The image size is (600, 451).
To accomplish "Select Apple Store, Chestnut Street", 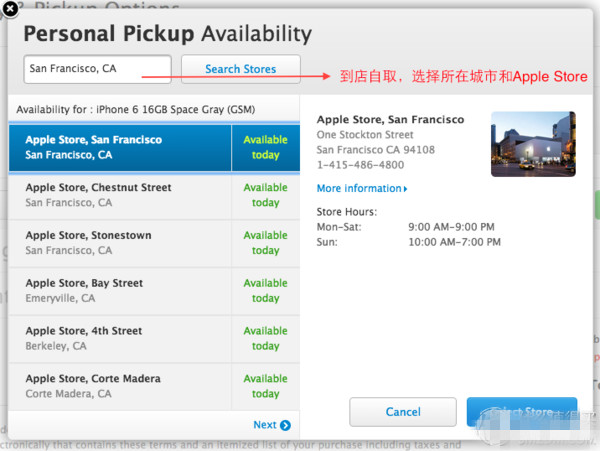I will (x=120, y=195).
